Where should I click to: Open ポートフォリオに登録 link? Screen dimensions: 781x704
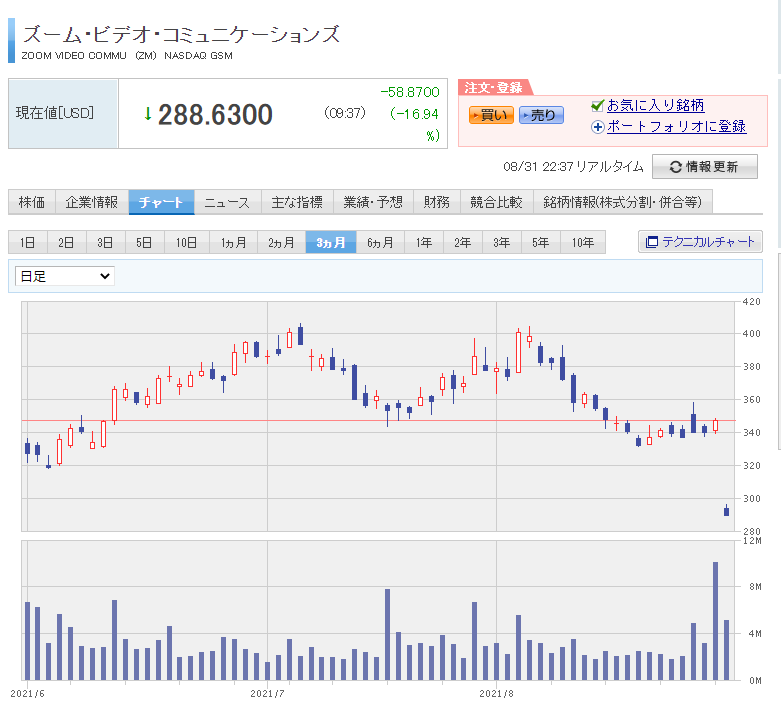point(676,127)
